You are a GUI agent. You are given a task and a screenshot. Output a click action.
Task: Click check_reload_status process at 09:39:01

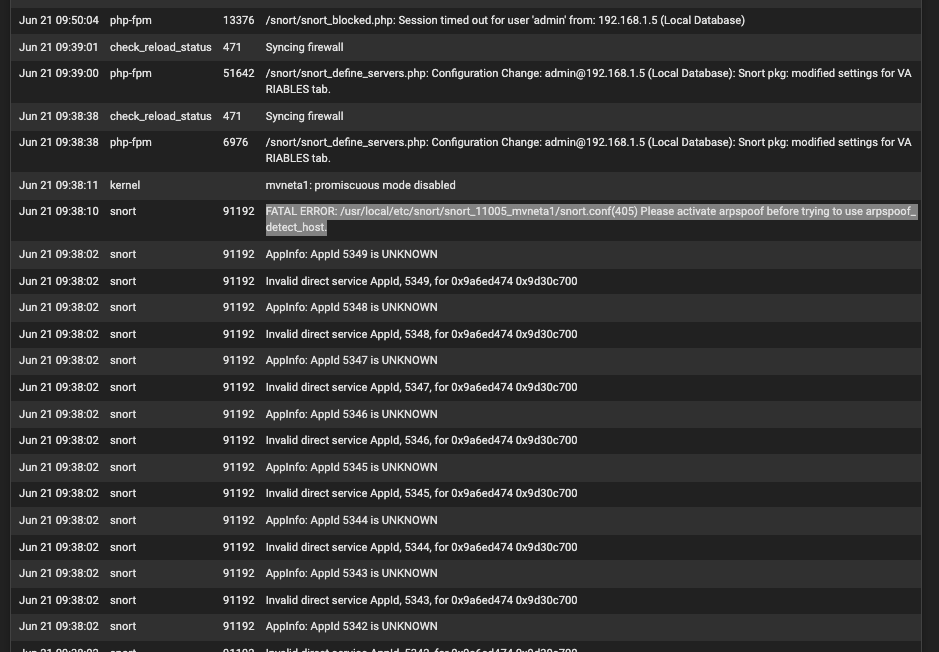160,47
